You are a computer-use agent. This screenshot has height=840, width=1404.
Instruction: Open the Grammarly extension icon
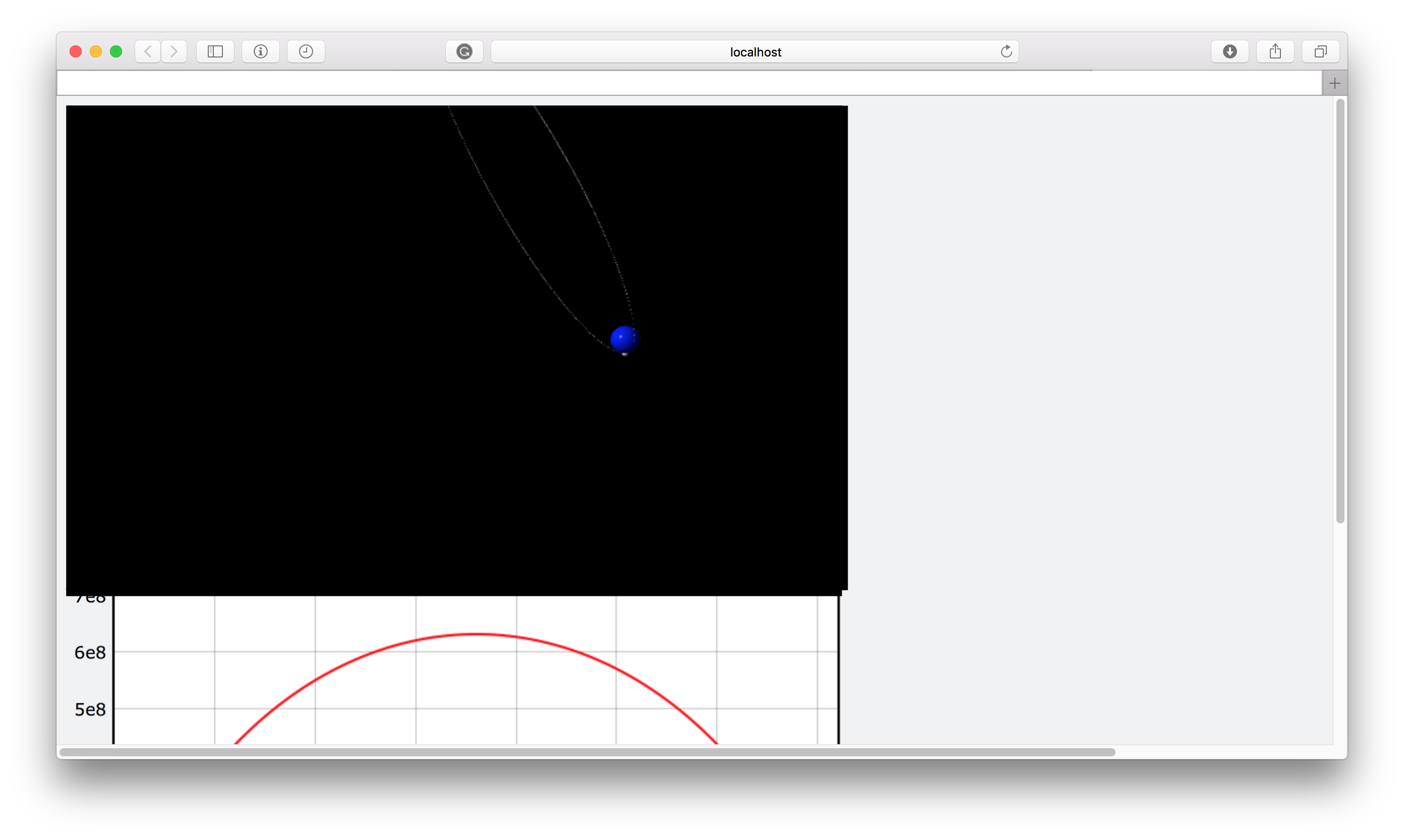[x=464, y=51]
